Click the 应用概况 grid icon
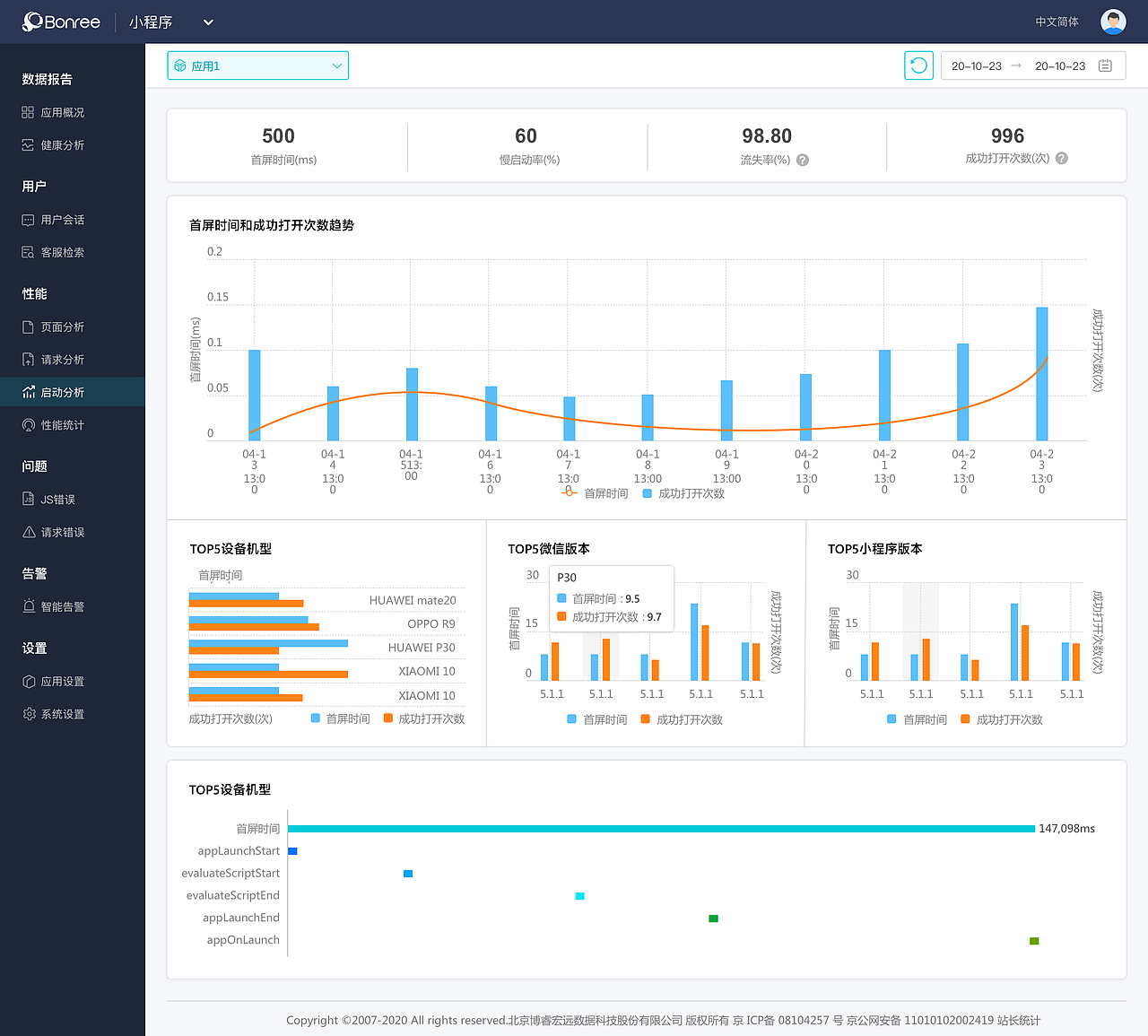The width and height of the screenshot is (1148, 1036). (x=28, y=112)
